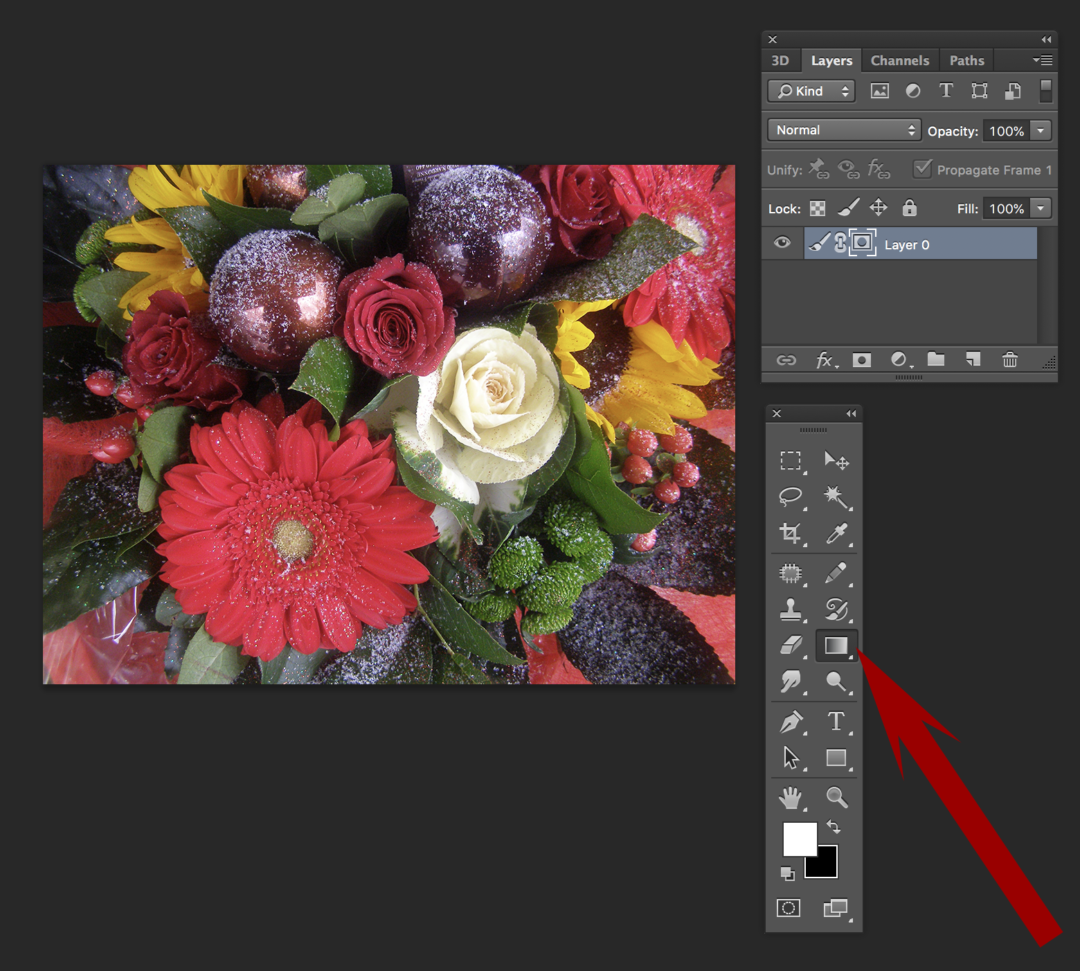Unify layer position
This screenshot has height=971, width=1080.
click(x=818, y=169)
